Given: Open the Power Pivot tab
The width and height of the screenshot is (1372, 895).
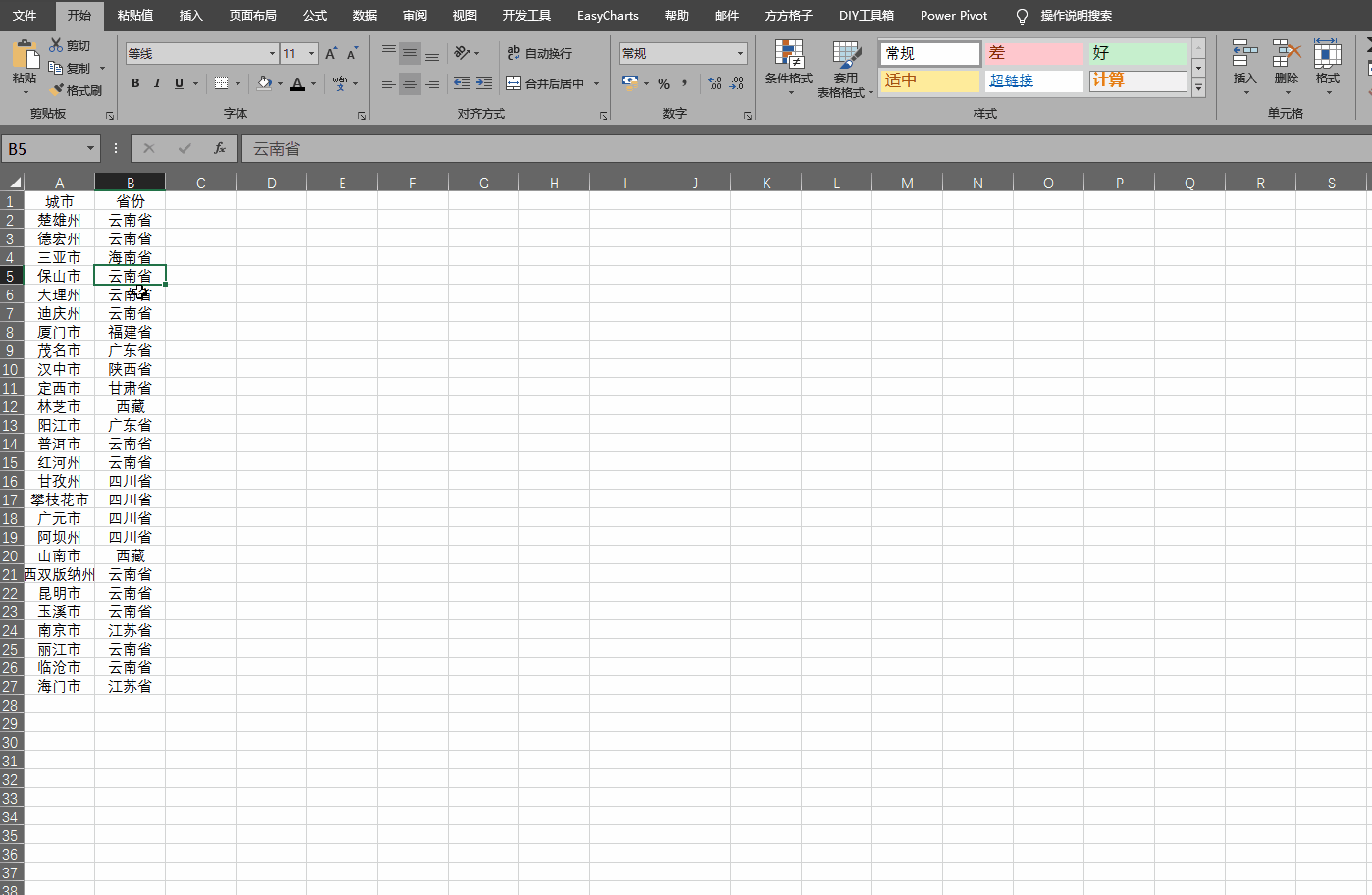Looking at the screenshot, I should coord(954,15).
